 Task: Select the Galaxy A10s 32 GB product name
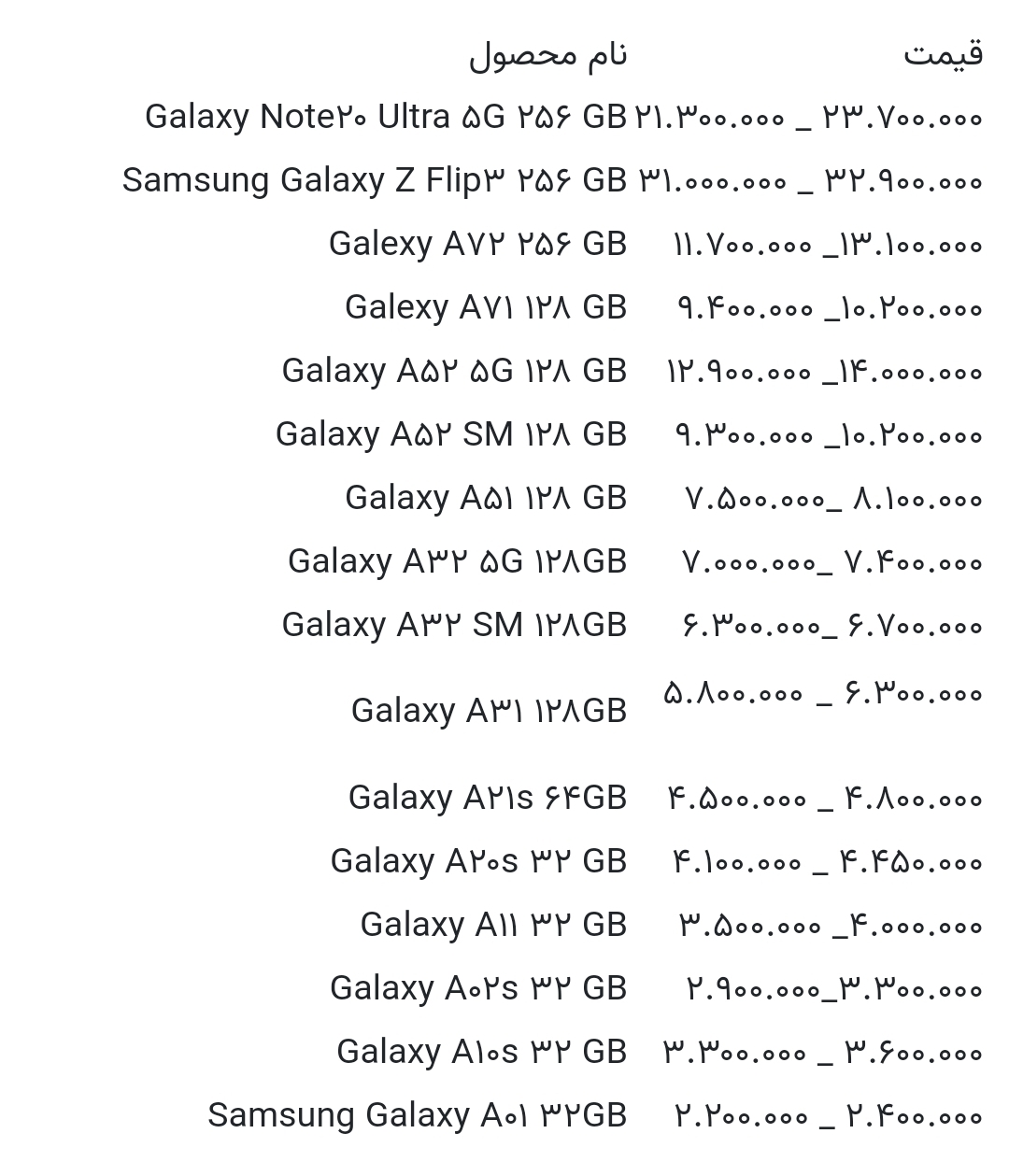coord(481,1052)
